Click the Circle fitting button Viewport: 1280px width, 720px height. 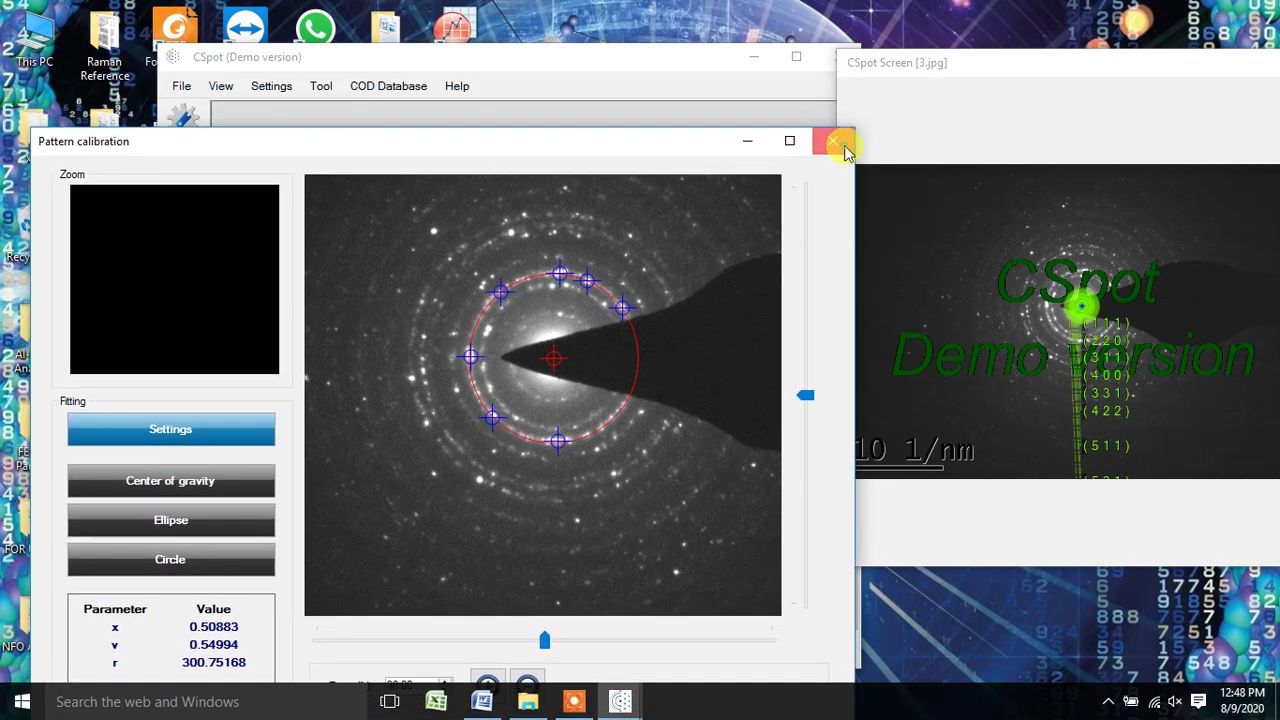point(171,559)
